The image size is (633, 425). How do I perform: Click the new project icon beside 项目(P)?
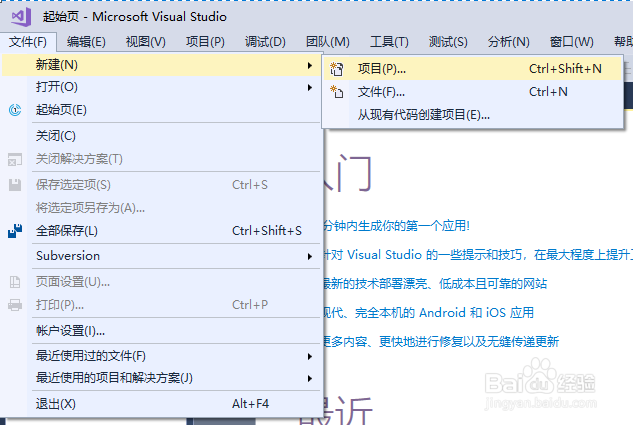[x=336, y=69]
